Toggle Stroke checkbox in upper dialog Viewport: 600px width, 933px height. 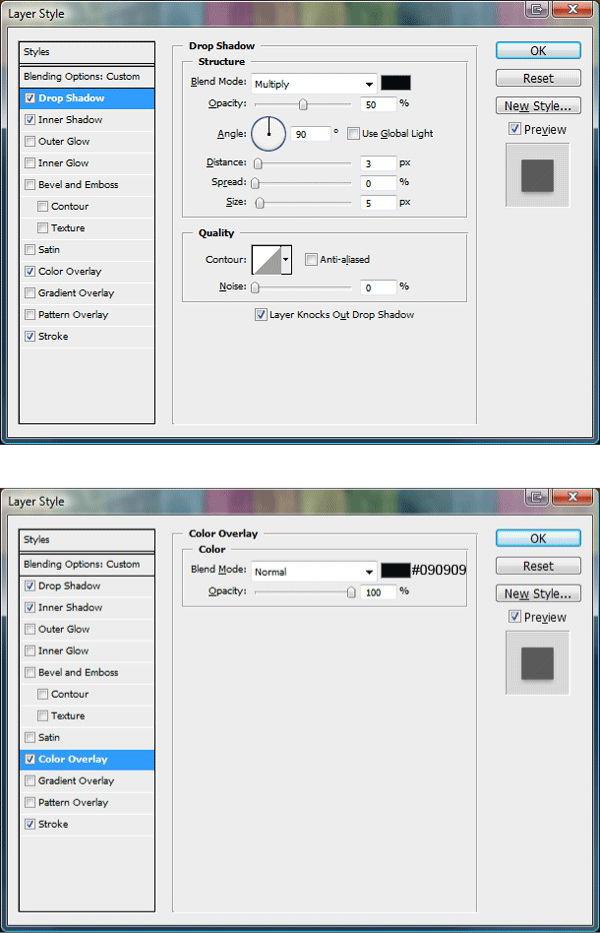coord(30,336)
